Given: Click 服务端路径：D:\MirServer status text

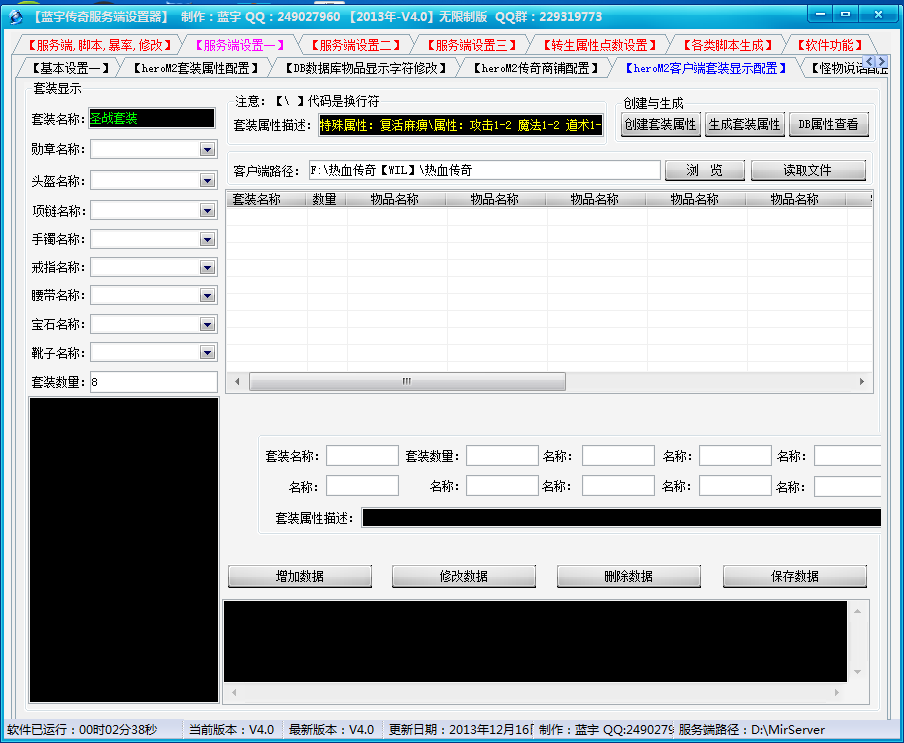Looking at the screenshot, I should click(752, 730).
